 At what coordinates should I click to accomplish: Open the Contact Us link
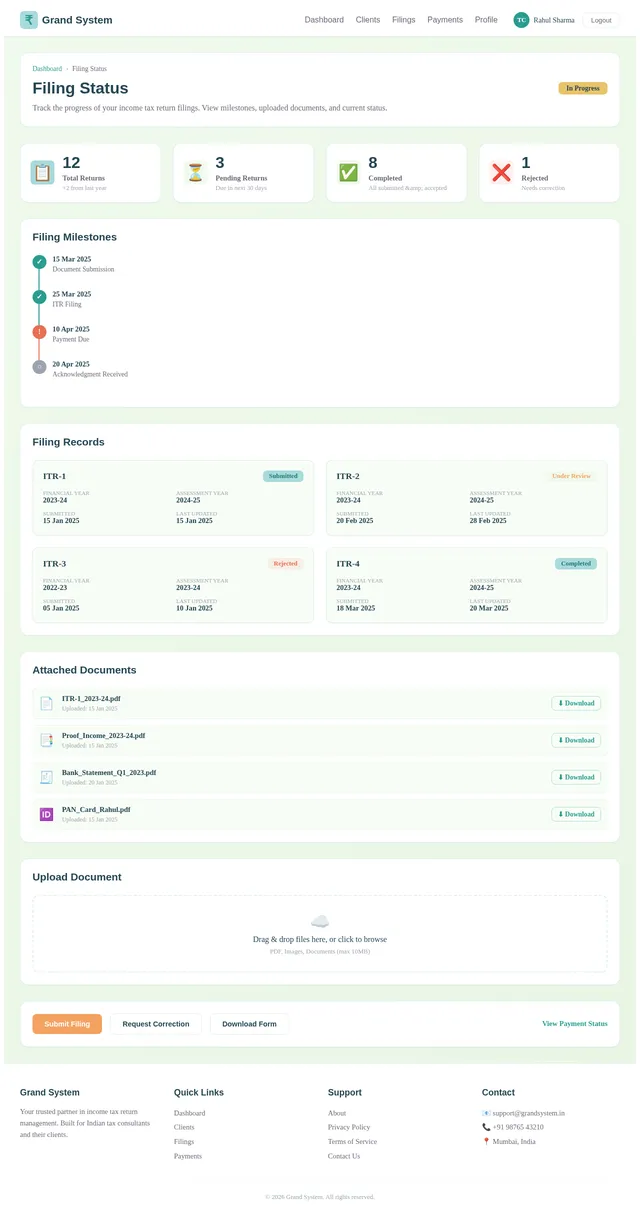[344, 1156]
